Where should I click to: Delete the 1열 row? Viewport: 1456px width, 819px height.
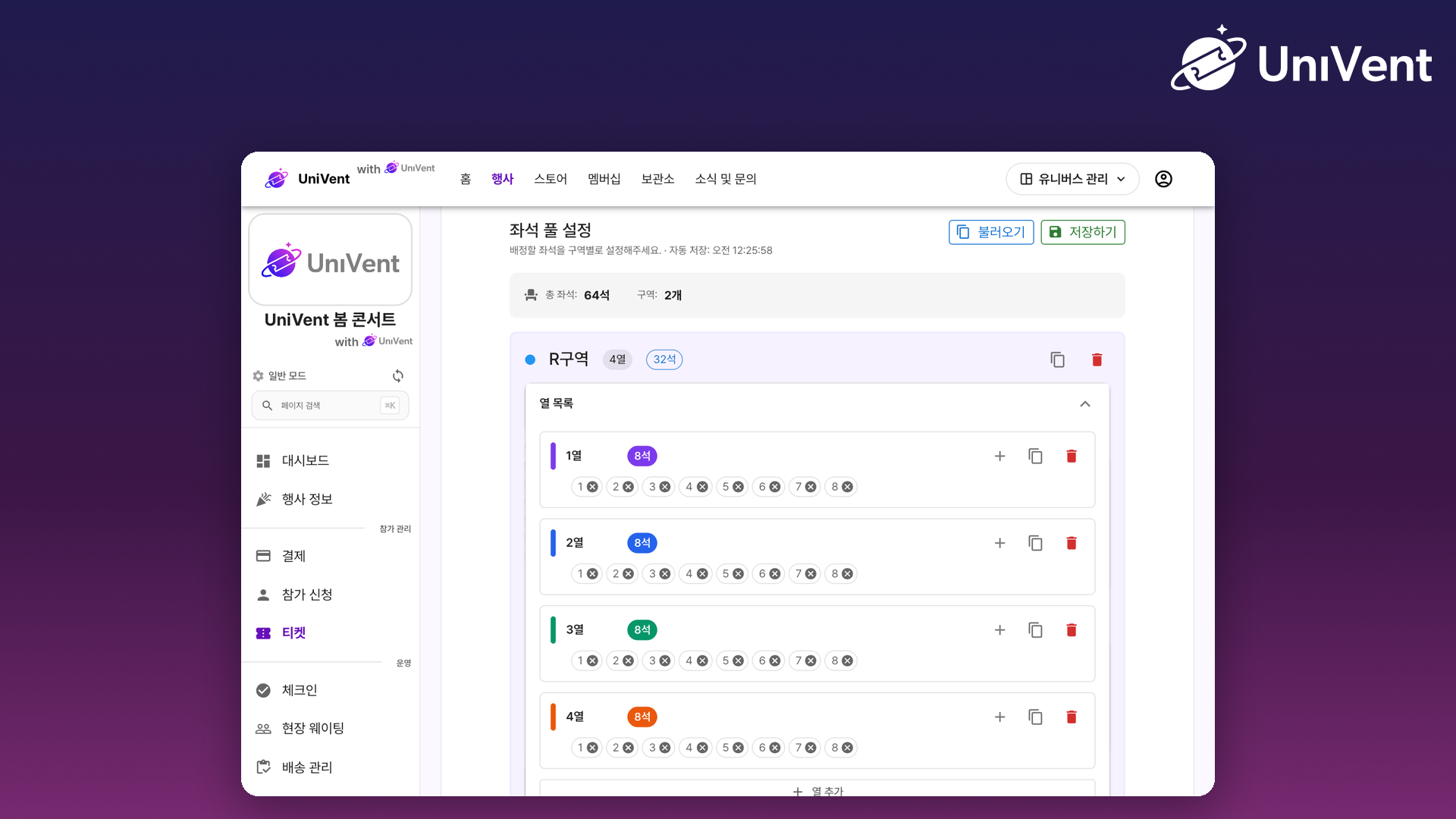tap(1072, 456)
